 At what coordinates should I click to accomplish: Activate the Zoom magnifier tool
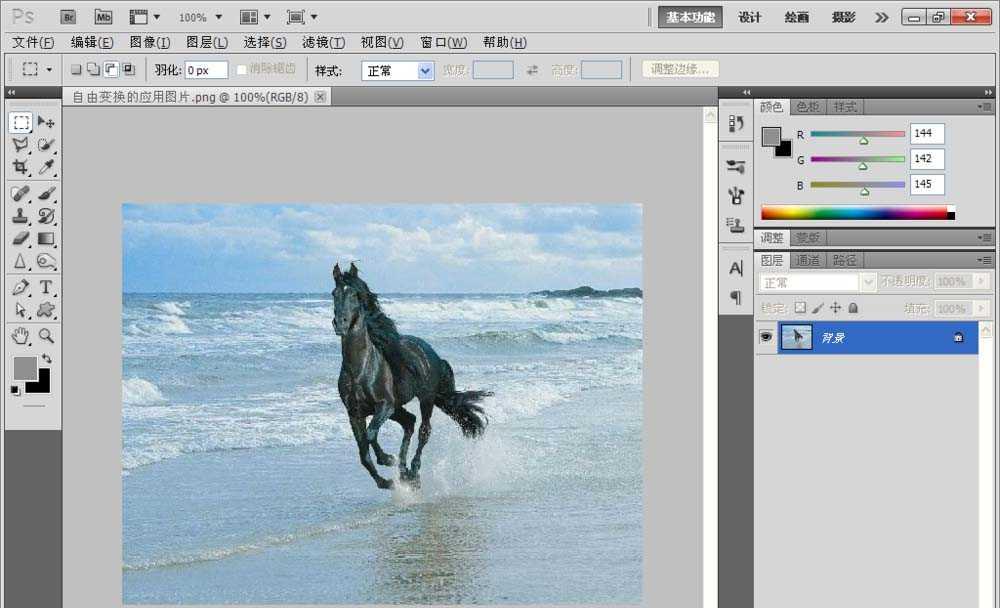(46, 335)
